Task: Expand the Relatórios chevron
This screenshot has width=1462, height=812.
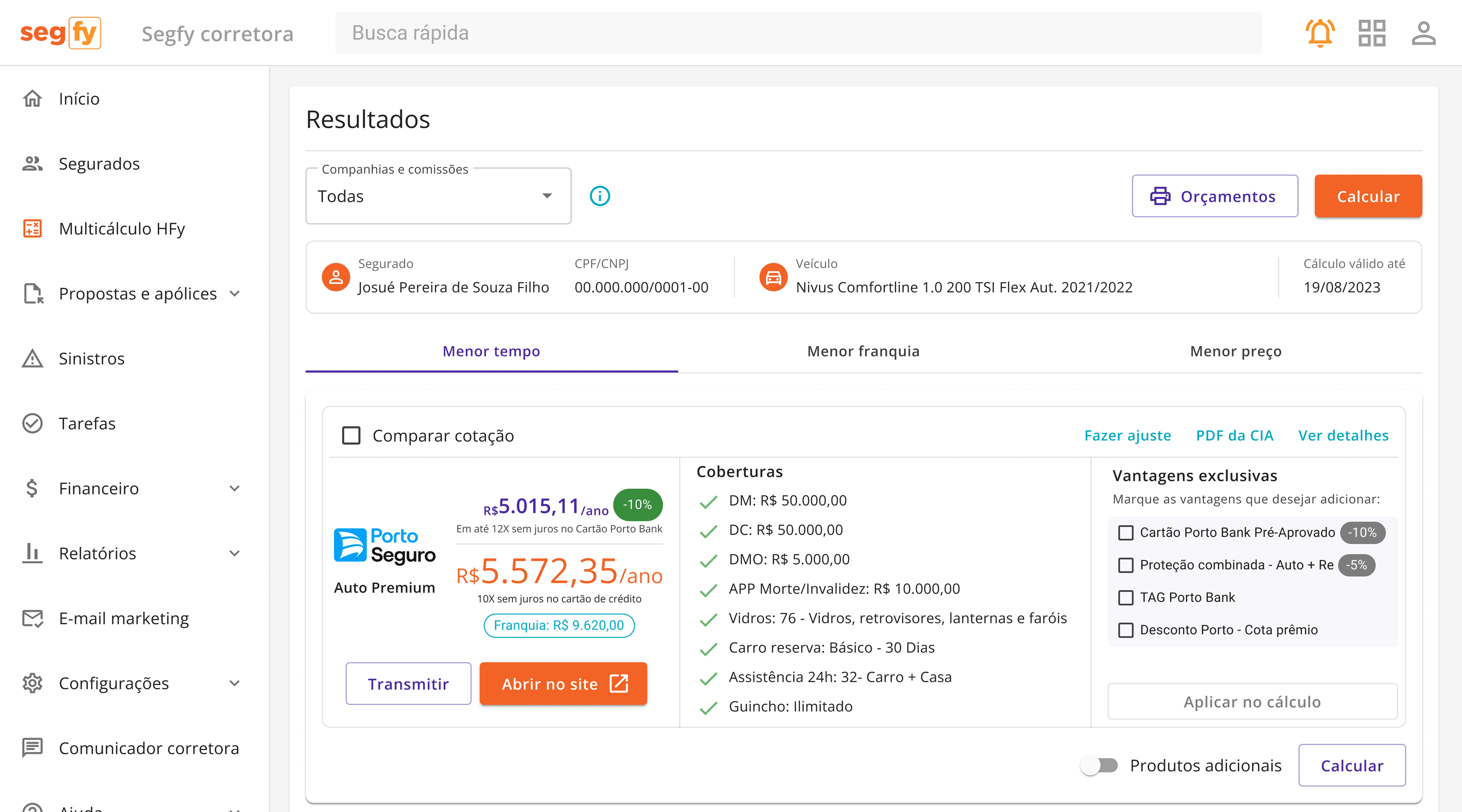Action: (235, 553)
